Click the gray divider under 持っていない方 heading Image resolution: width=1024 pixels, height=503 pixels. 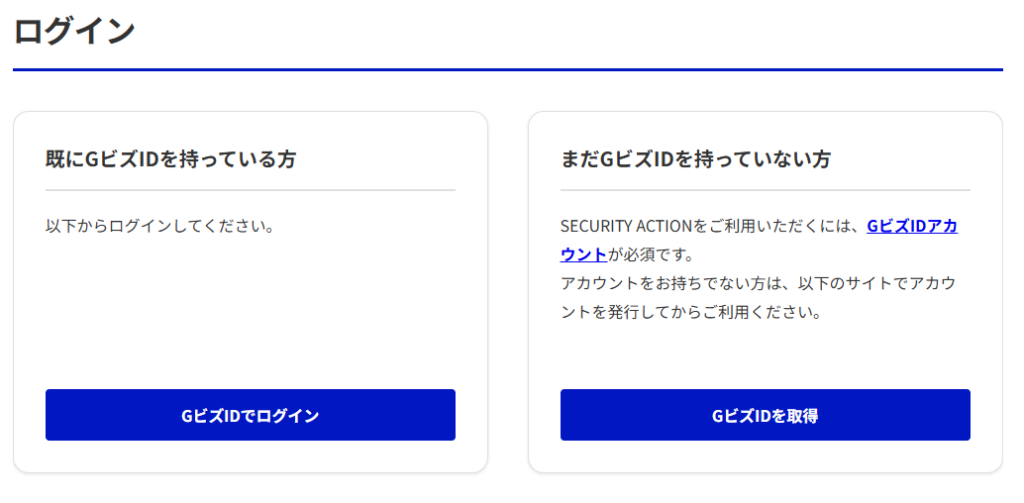point(765,190)
